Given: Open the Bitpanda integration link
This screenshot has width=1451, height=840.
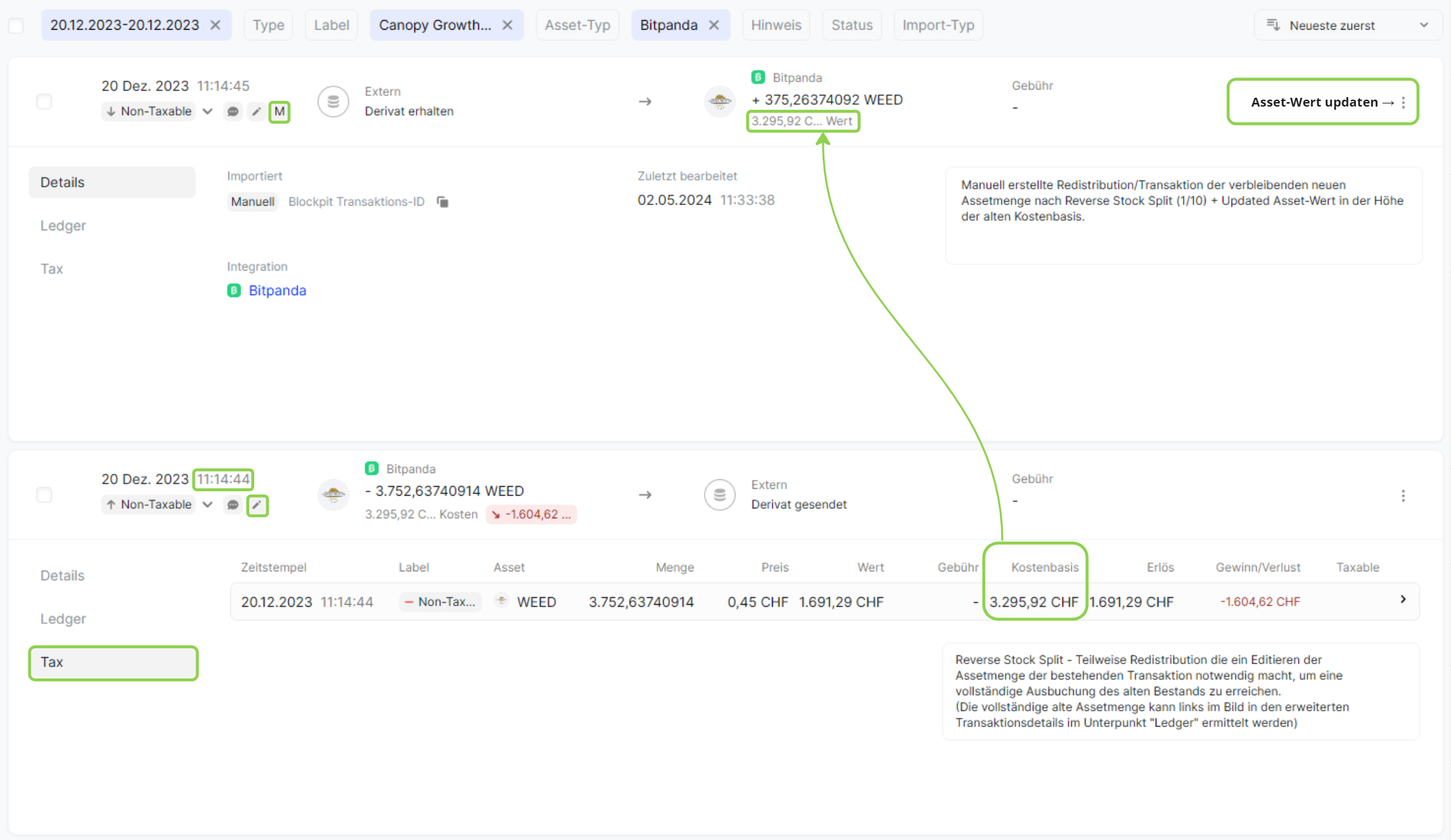Looking at the screenshot, I should pos(277,290).
